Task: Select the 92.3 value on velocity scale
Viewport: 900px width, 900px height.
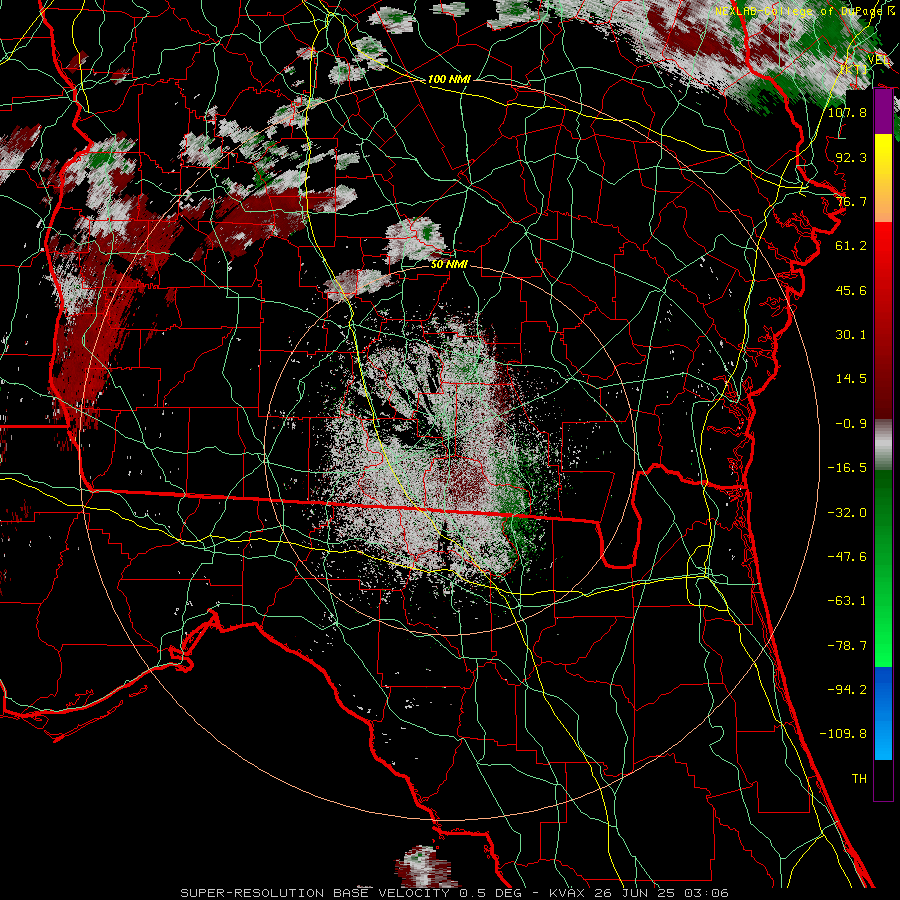Action: 851,157
